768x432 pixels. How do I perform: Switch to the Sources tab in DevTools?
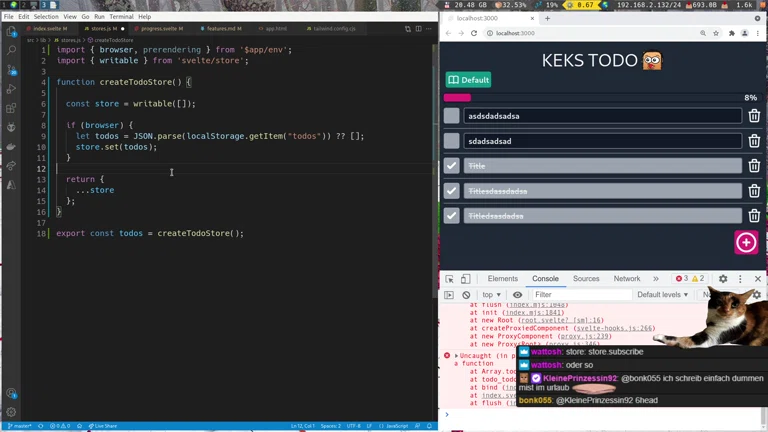coord(586,279)
